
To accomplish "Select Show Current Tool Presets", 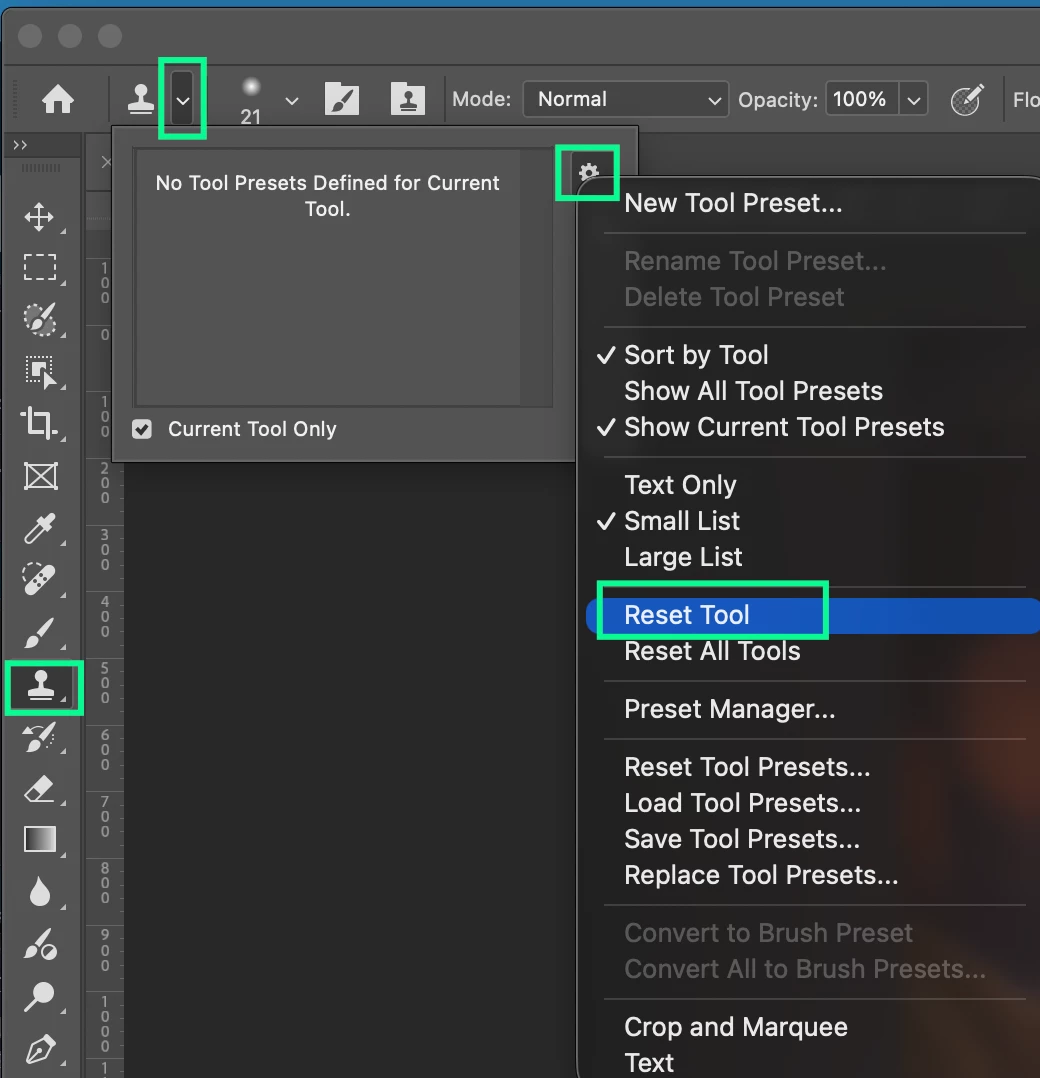I will 784,427.
